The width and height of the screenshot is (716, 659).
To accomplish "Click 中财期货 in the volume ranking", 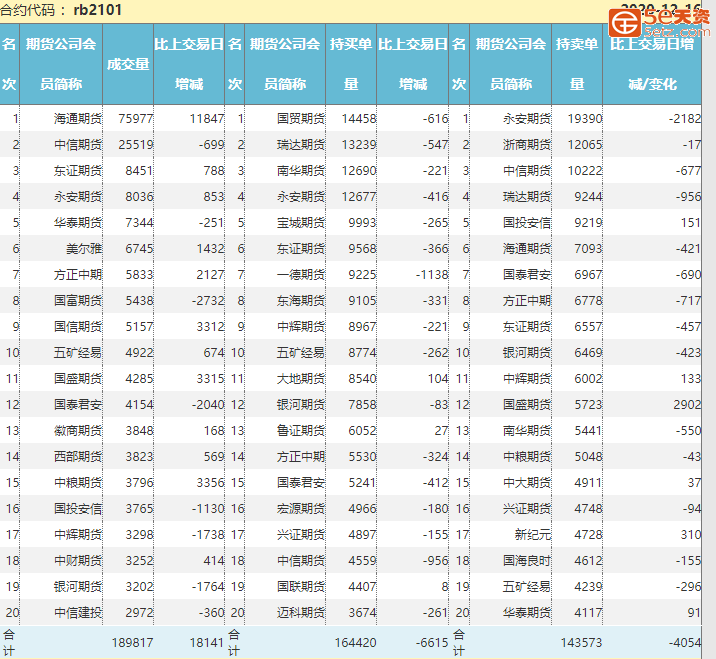I will coord(78,561).
